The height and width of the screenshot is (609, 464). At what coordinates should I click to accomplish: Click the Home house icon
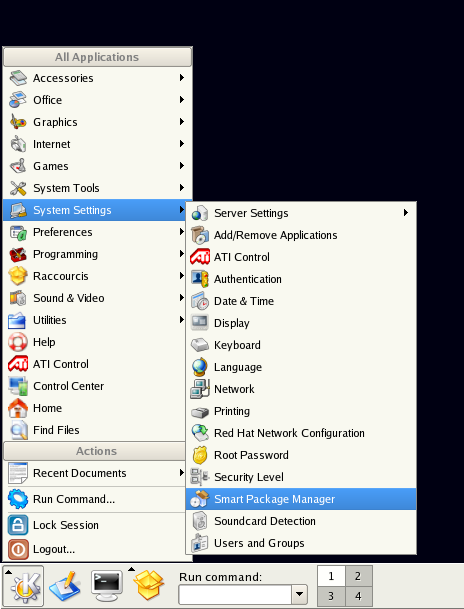[x=18, y=408]
